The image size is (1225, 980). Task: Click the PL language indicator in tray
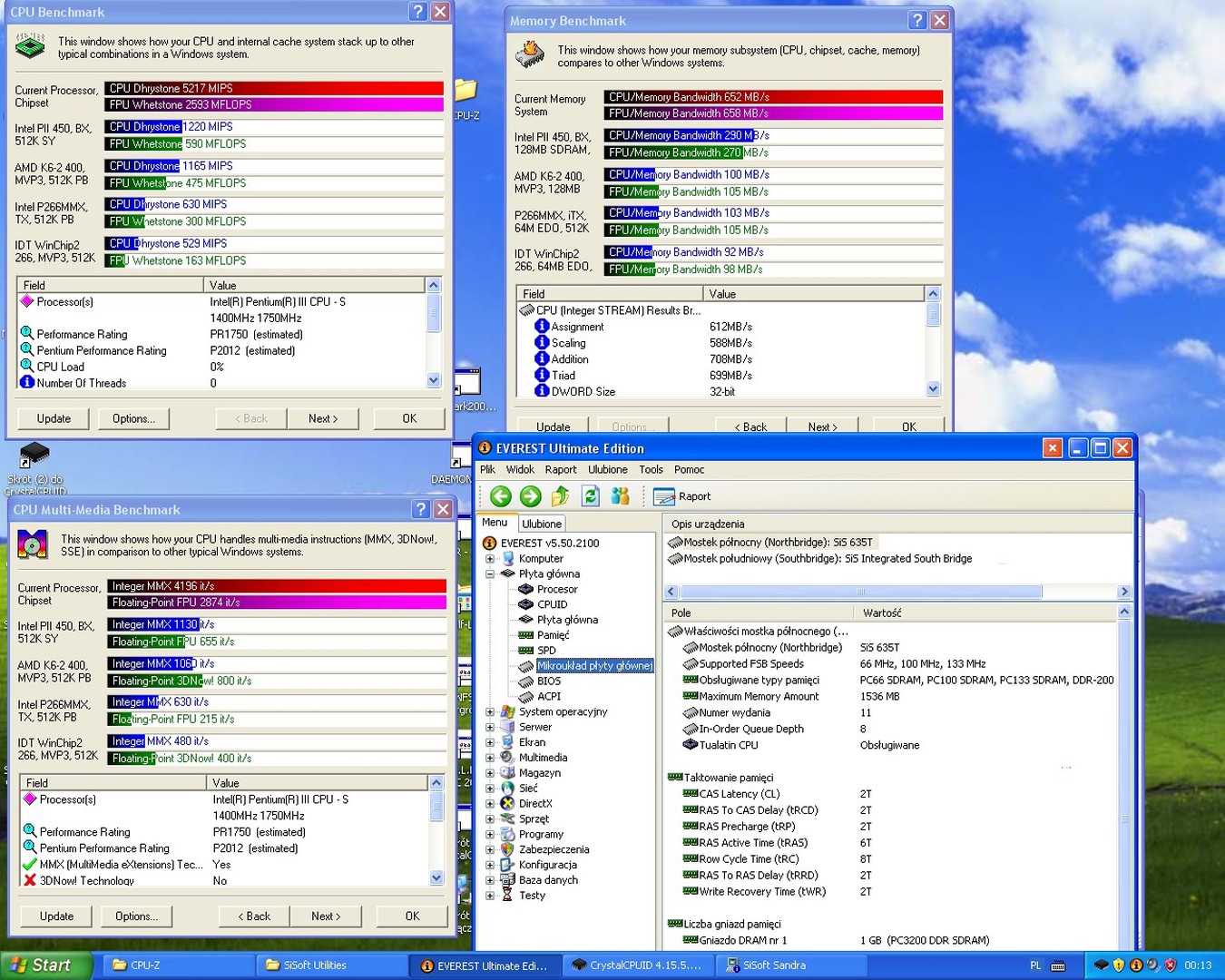[x=1035, y=965]
